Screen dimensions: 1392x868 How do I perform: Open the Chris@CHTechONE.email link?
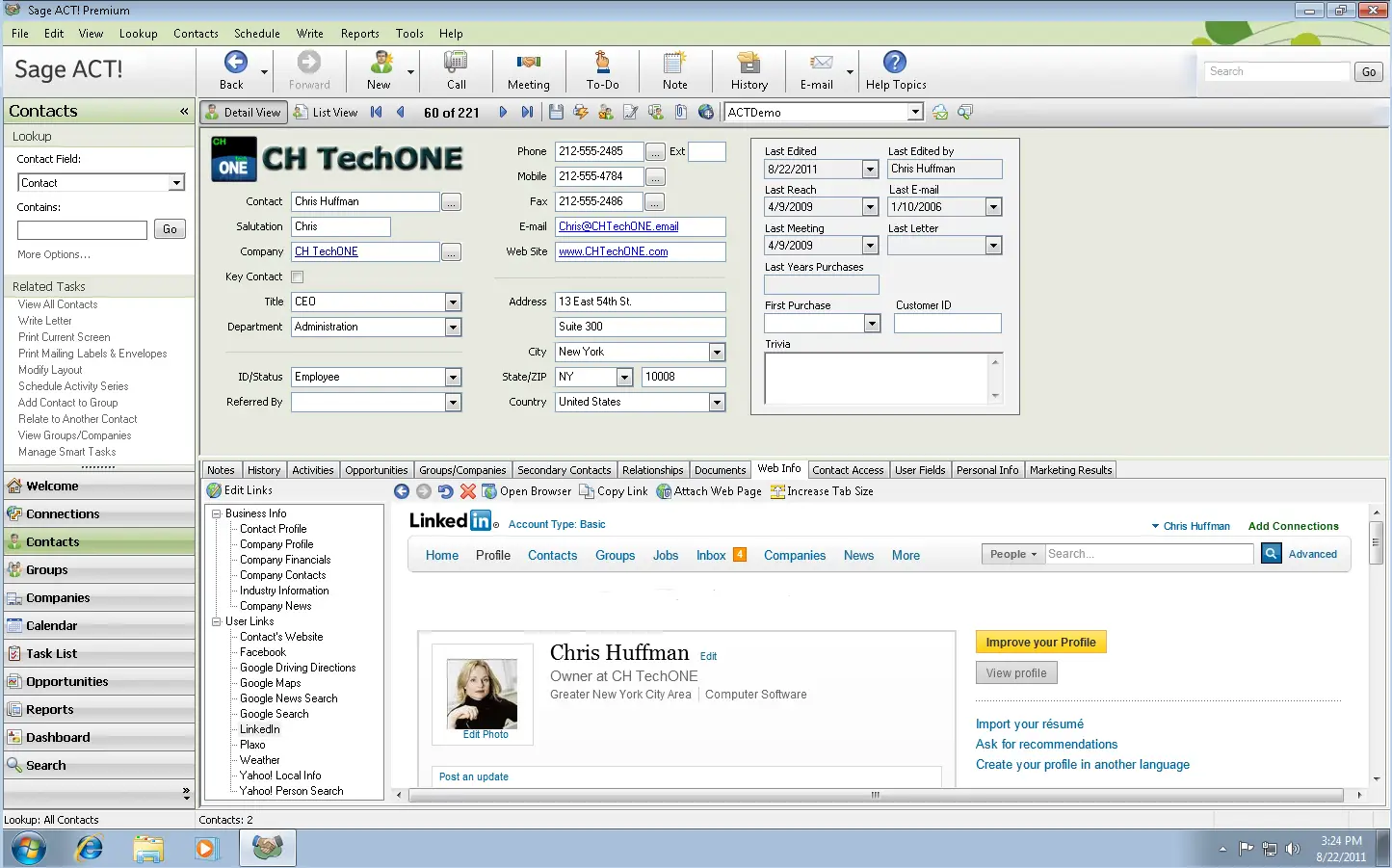[618, 226]
